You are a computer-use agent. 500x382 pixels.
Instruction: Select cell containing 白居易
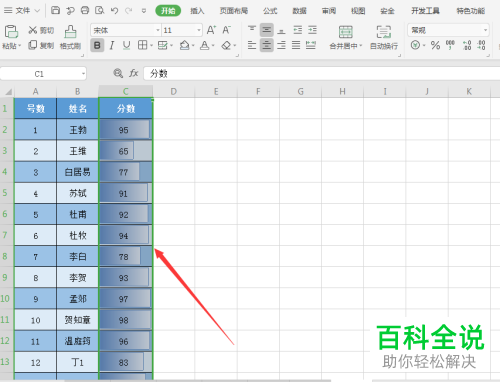[77, 172]
